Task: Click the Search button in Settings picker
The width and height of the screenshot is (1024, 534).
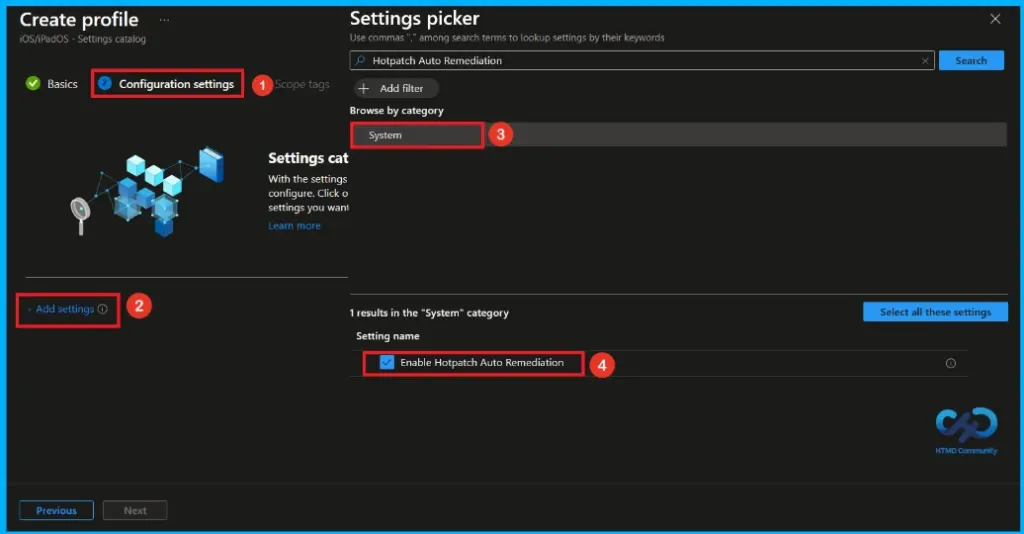Action: pos(970,60)
